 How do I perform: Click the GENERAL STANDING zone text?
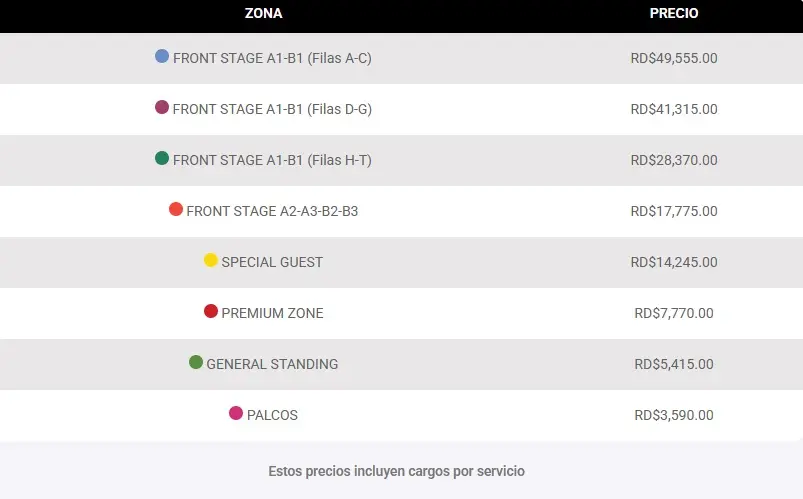click(x=272, y=364)
